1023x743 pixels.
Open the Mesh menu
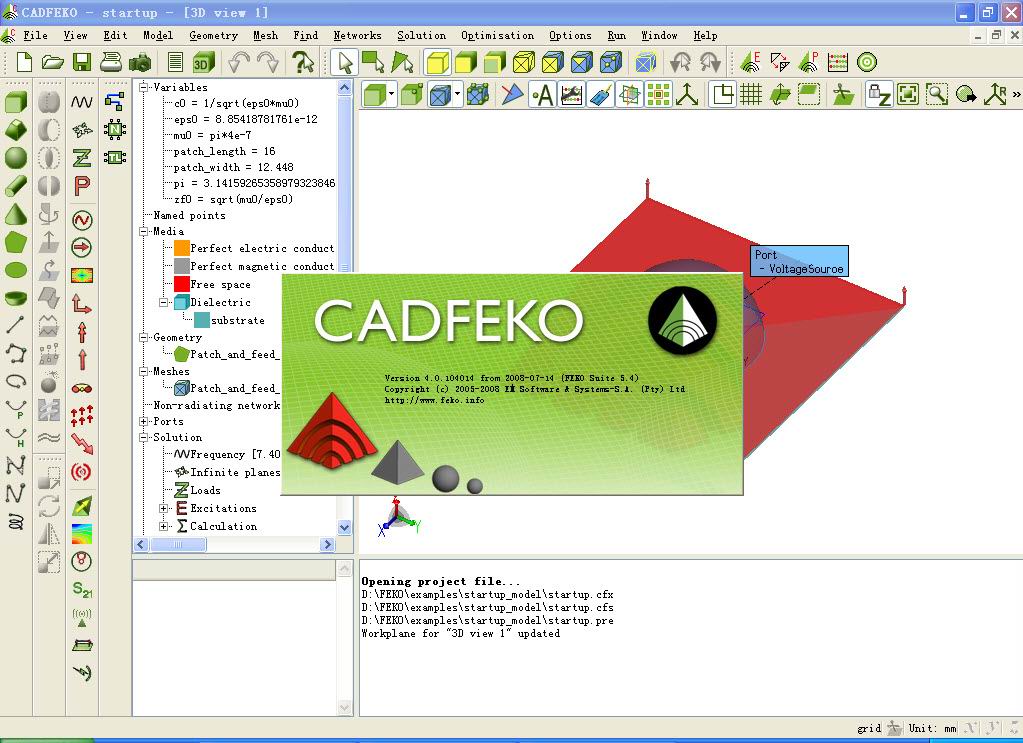click(x=265, y=35)
